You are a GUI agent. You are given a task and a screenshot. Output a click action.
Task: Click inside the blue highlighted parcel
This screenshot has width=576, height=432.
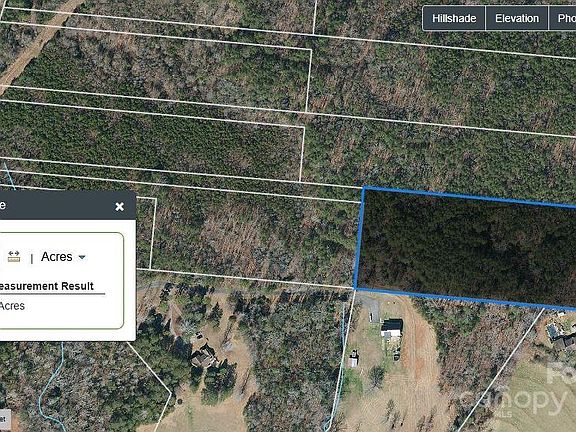[467, 246]
